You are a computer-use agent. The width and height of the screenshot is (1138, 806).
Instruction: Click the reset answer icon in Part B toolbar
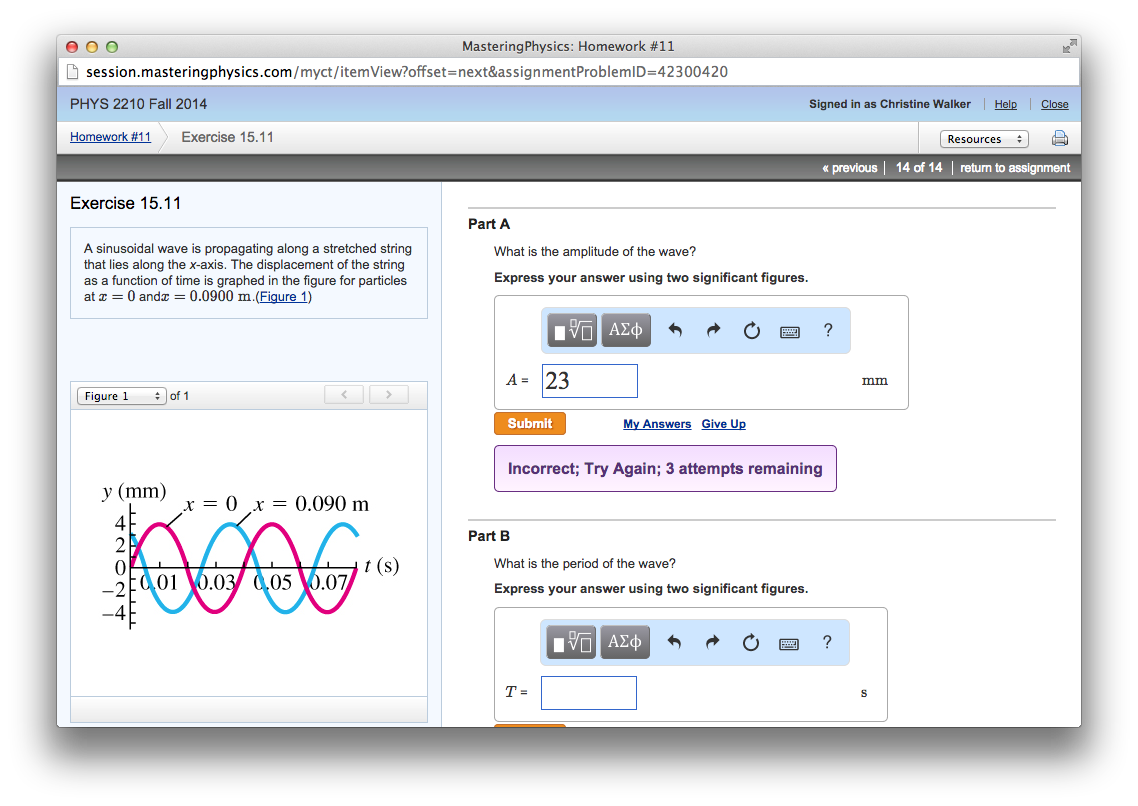click(x=751, y=642)
